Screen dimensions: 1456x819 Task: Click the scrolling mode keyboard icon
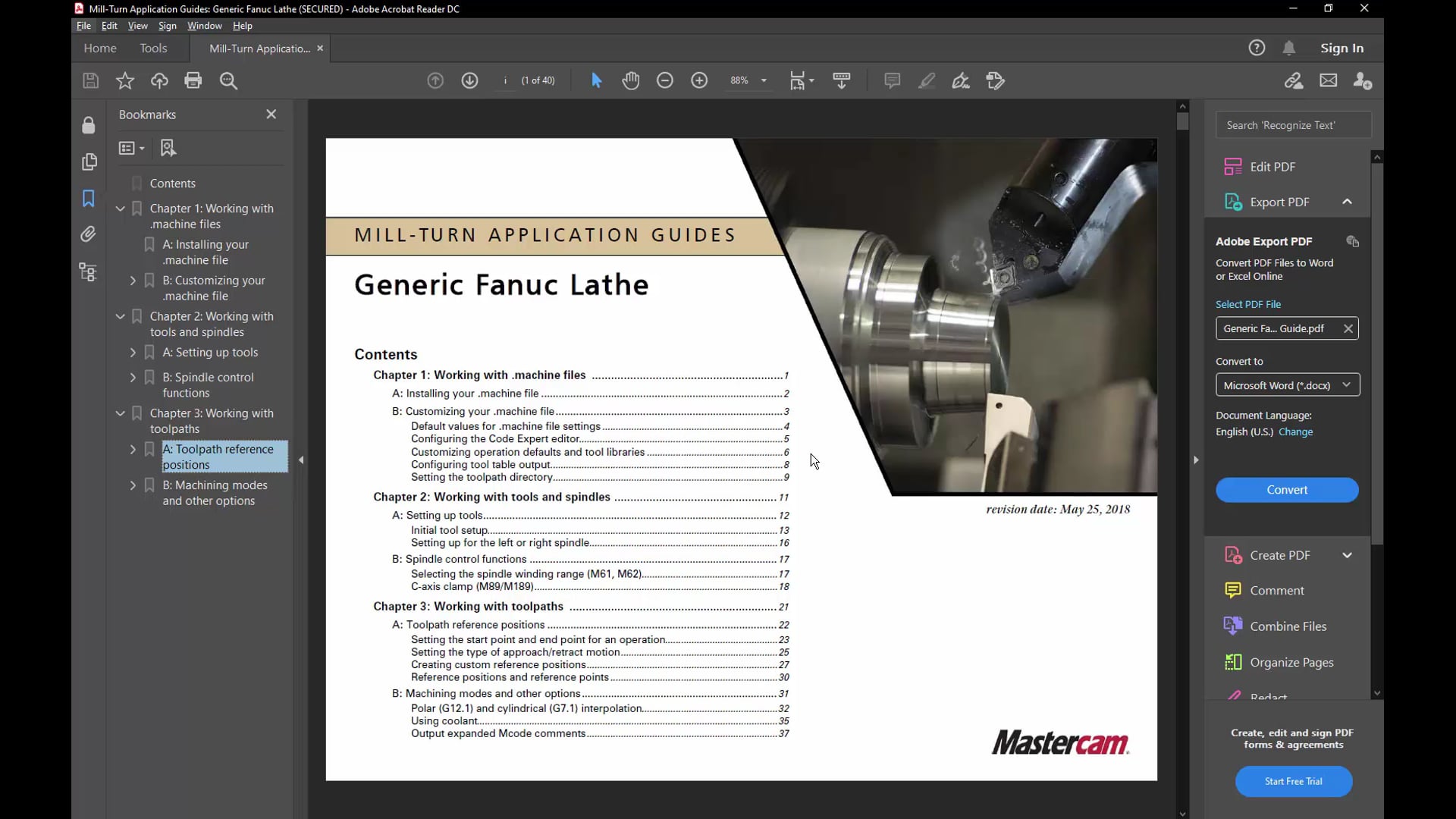(842, 80)
